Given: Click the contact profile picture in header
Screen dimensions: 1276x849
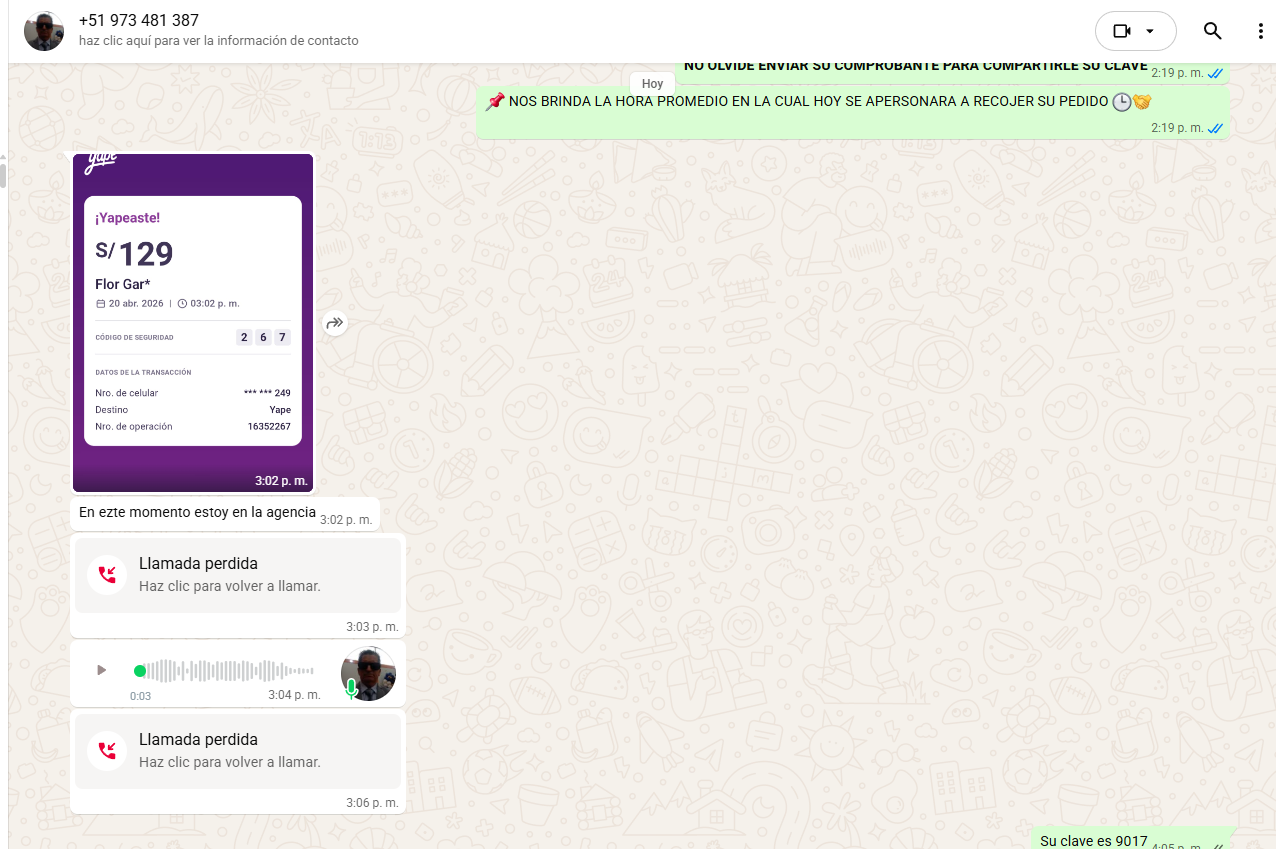Looking at the screenshot, I should point(44,31).
